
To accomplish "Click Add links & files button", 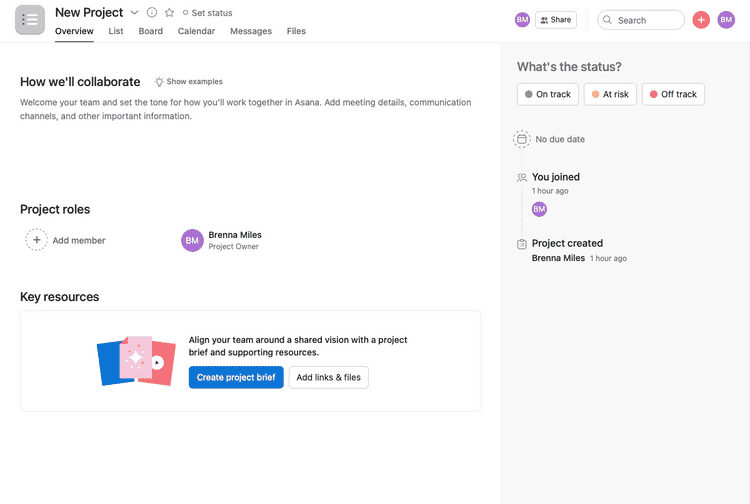I will [x=328, y=377].
